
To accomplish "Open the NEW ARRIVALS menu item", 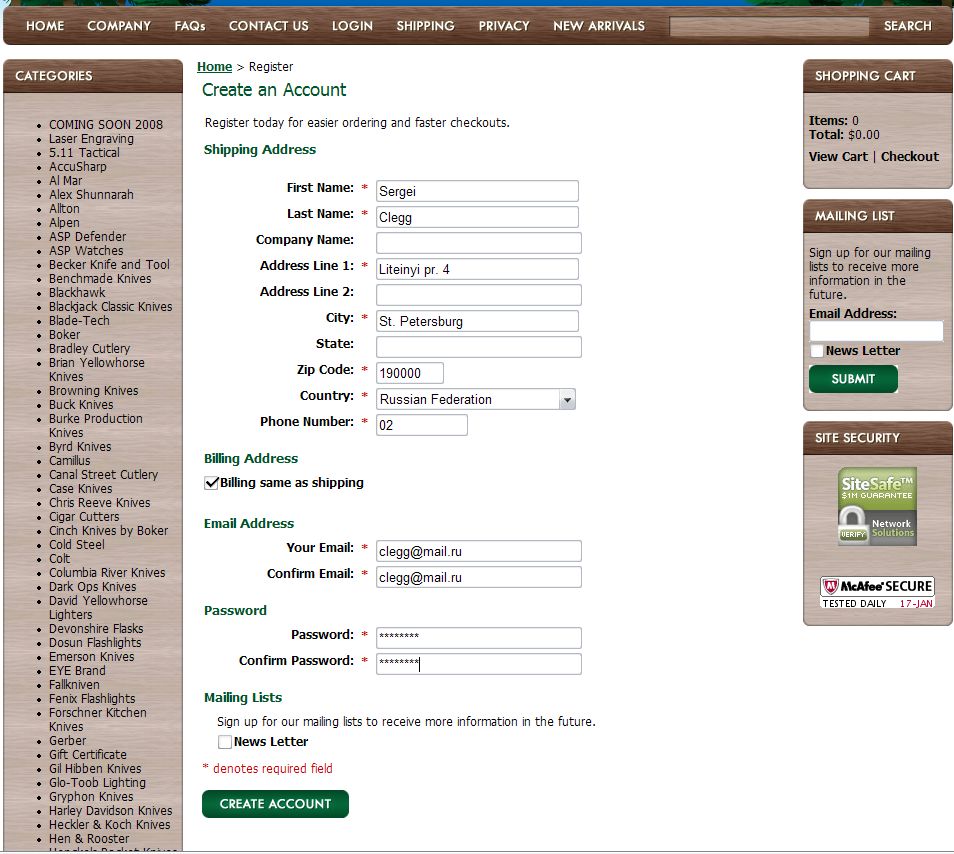I will coord(598,26).
